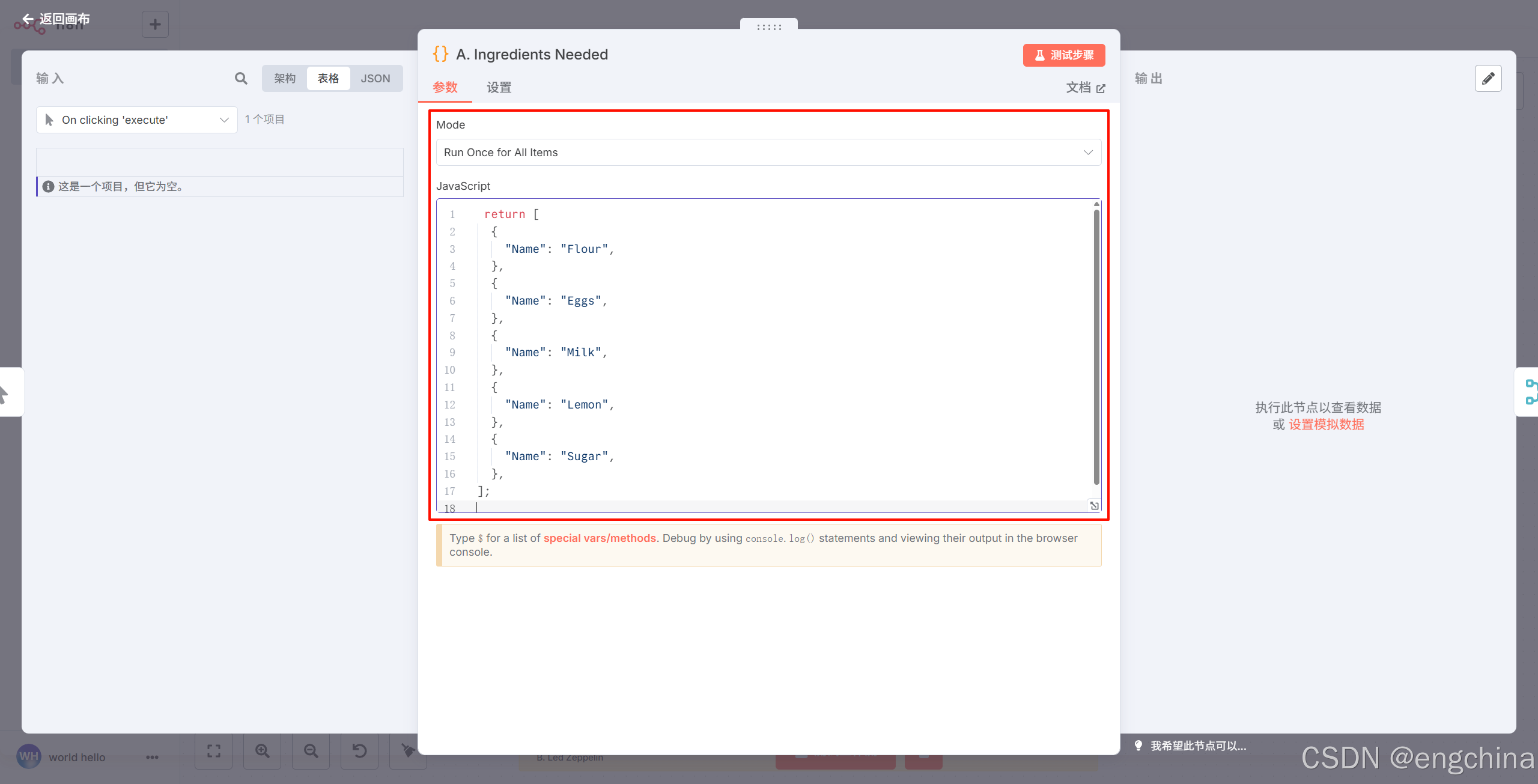The width and height of the screenshot is (1538, 784).
Task: Click the fit-to-view fullscreen icon
Action: [214, 751]
